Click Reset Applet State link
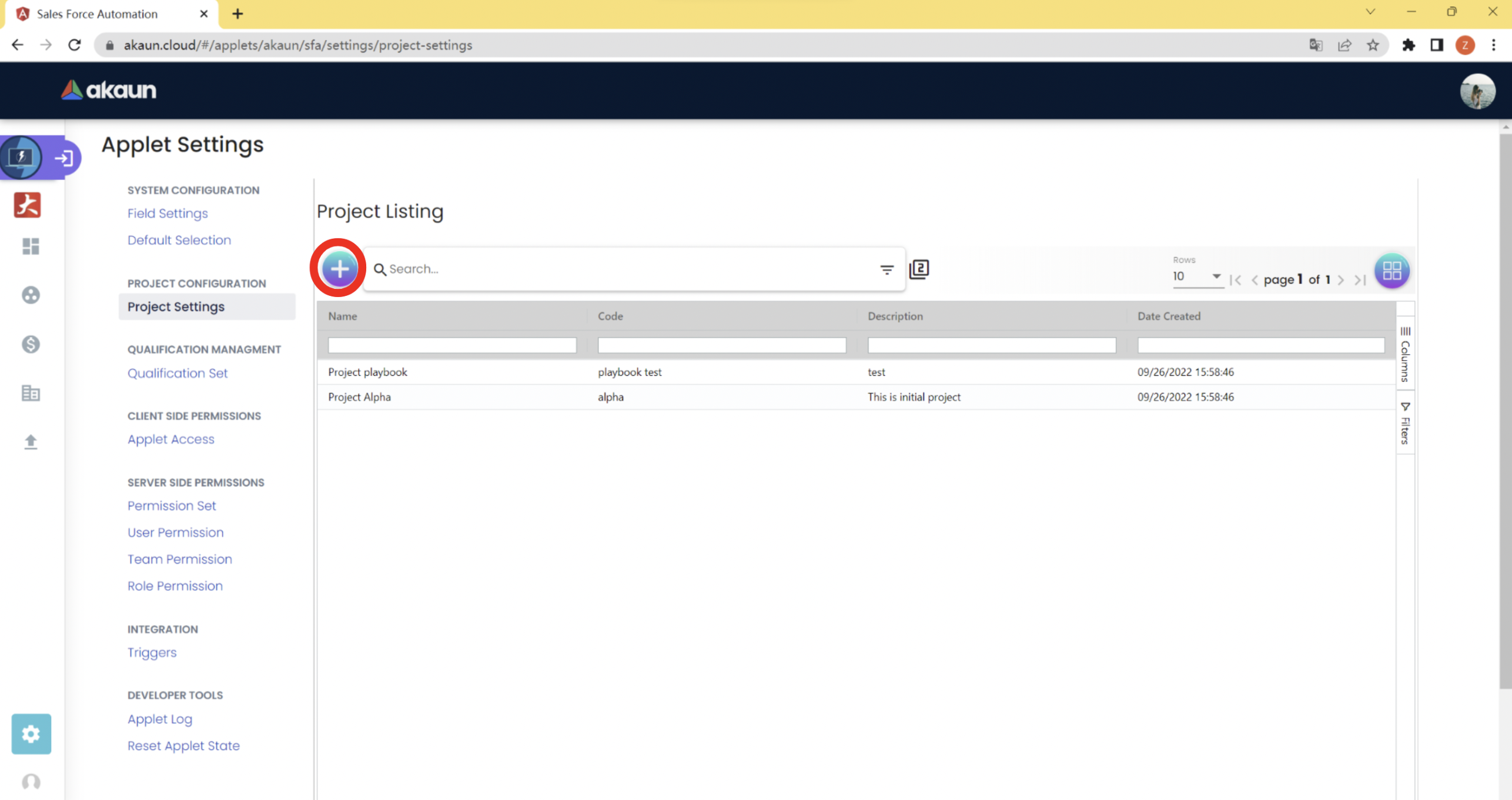The image size is (1512, 800). pos(183,745)
